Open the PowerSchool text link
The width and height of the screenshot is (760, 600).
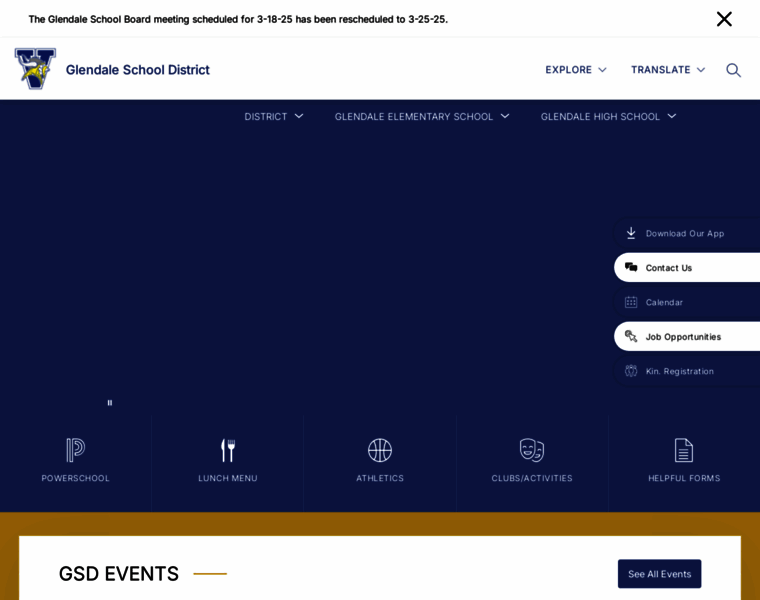coord(76,478)
